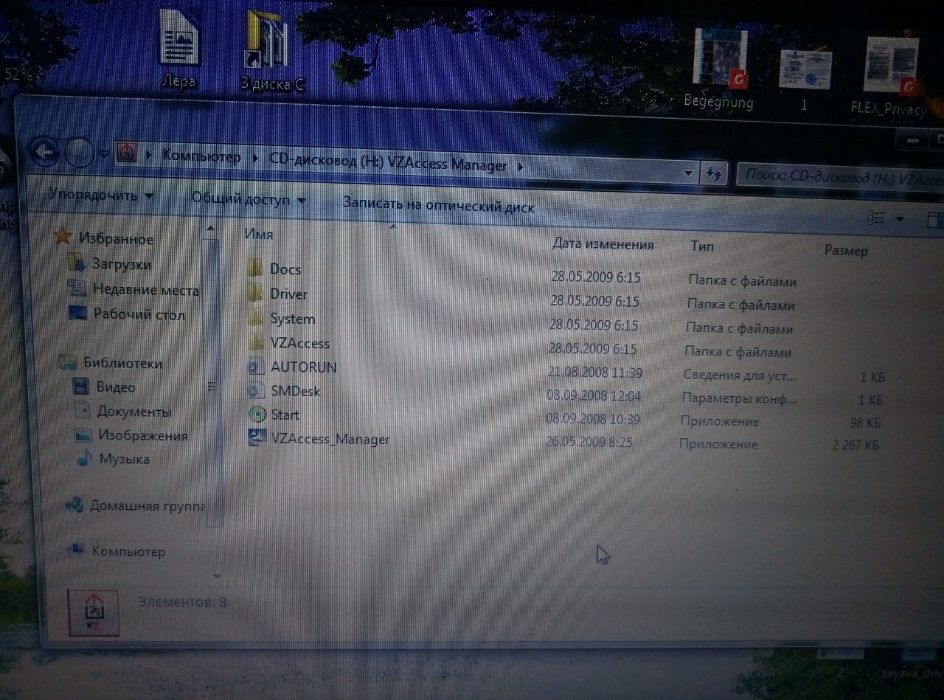Select the VZAccess_Manager application icon
This screenshot has width=944, height=700.
[x=257, y=438]
